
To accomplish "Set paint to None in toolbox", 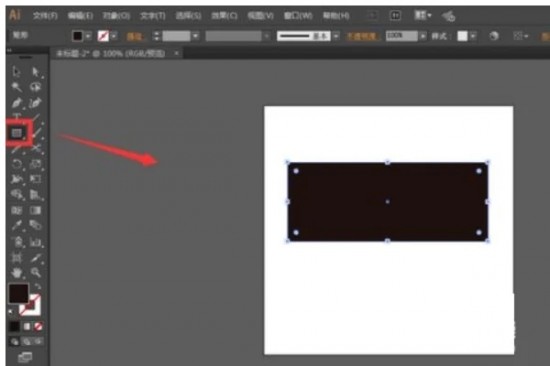I will [x=38, y=326].
